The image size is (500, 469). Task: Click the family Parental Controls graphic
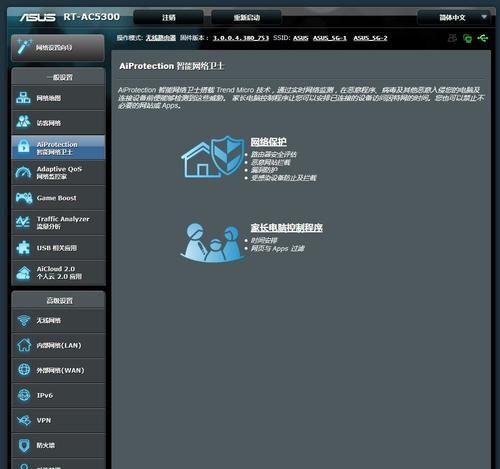[x=212, y=242]
